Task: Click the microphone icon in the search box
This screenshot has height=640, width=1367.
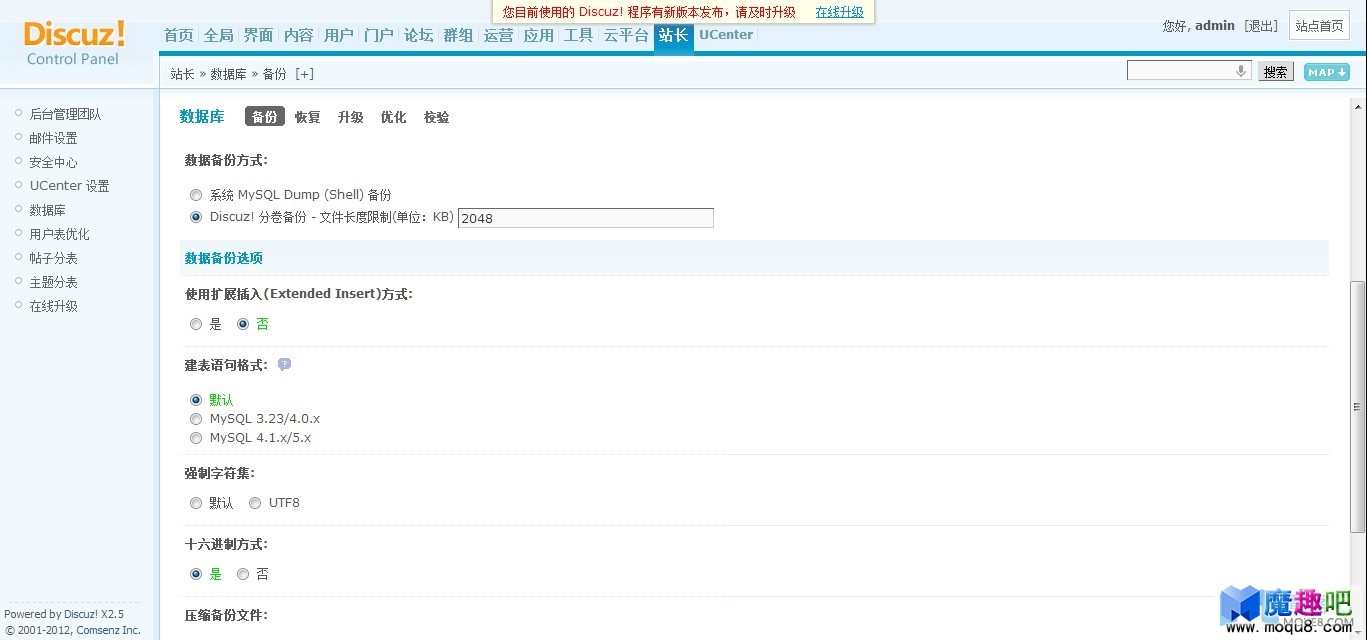Action: (x=1240, y=71)
